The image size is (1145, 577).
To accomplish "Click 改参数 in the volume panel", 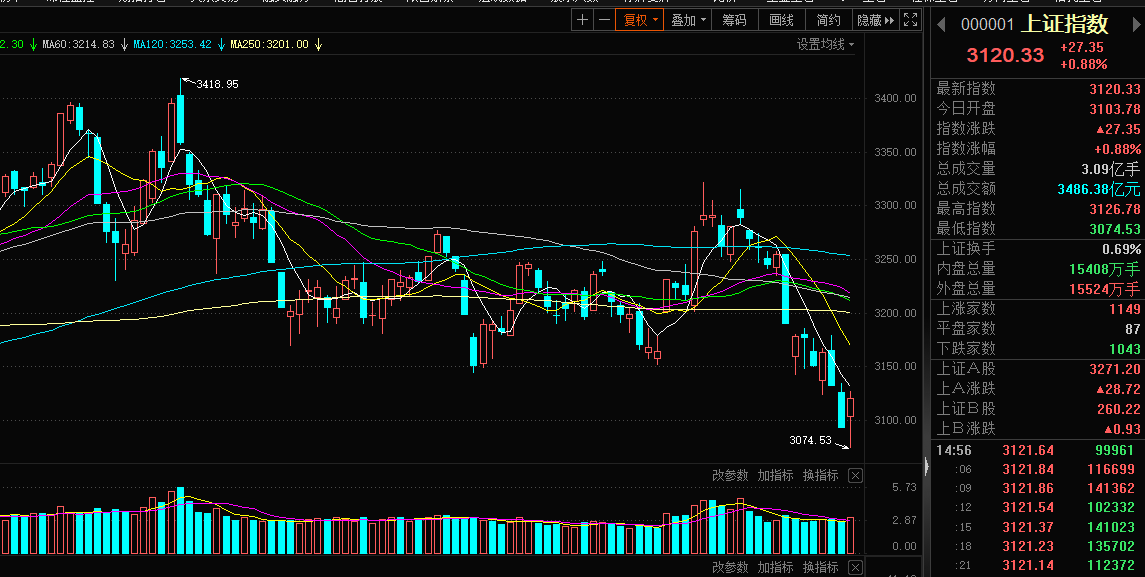I will pyautogui.click(x=730, y=476).
